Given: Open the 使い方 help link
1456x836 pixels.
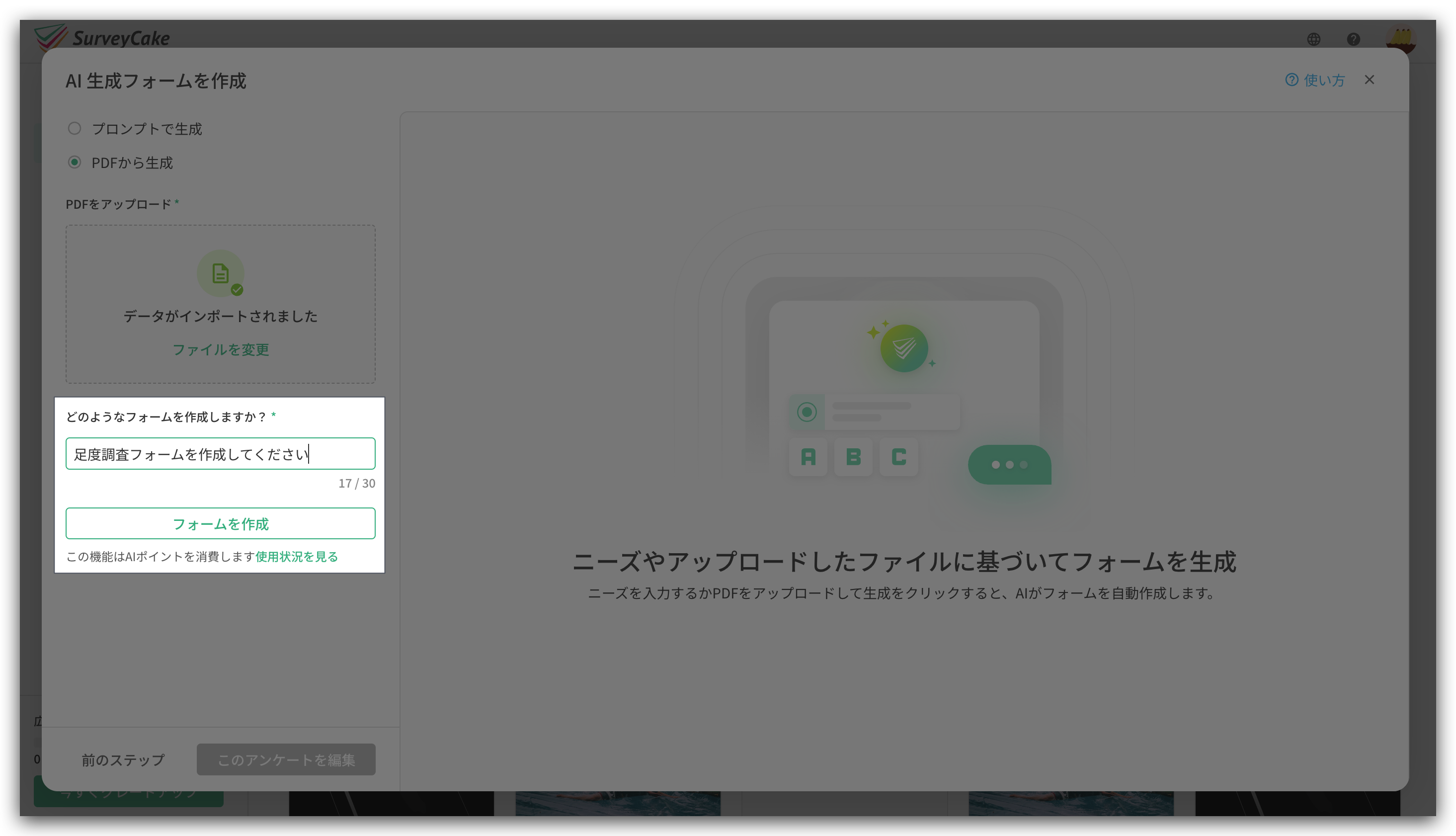Looking at the screenshot, I should [1315, 80].
